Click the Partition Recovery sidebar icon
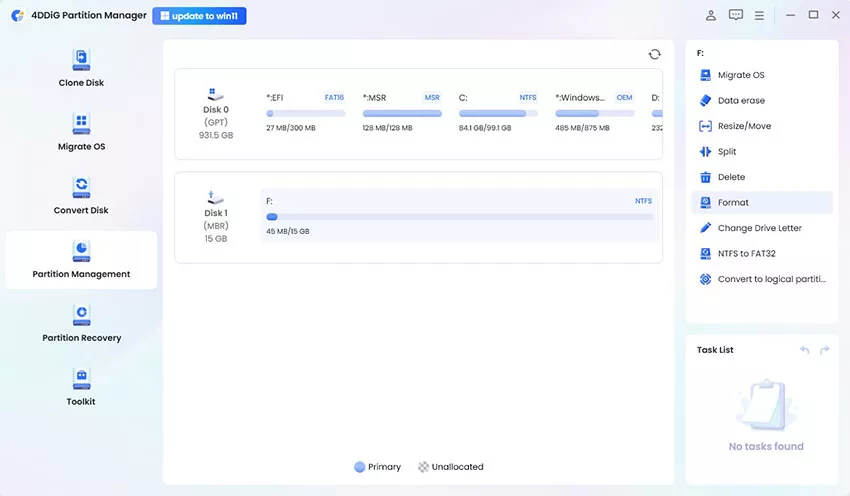 tap(81, 314)
